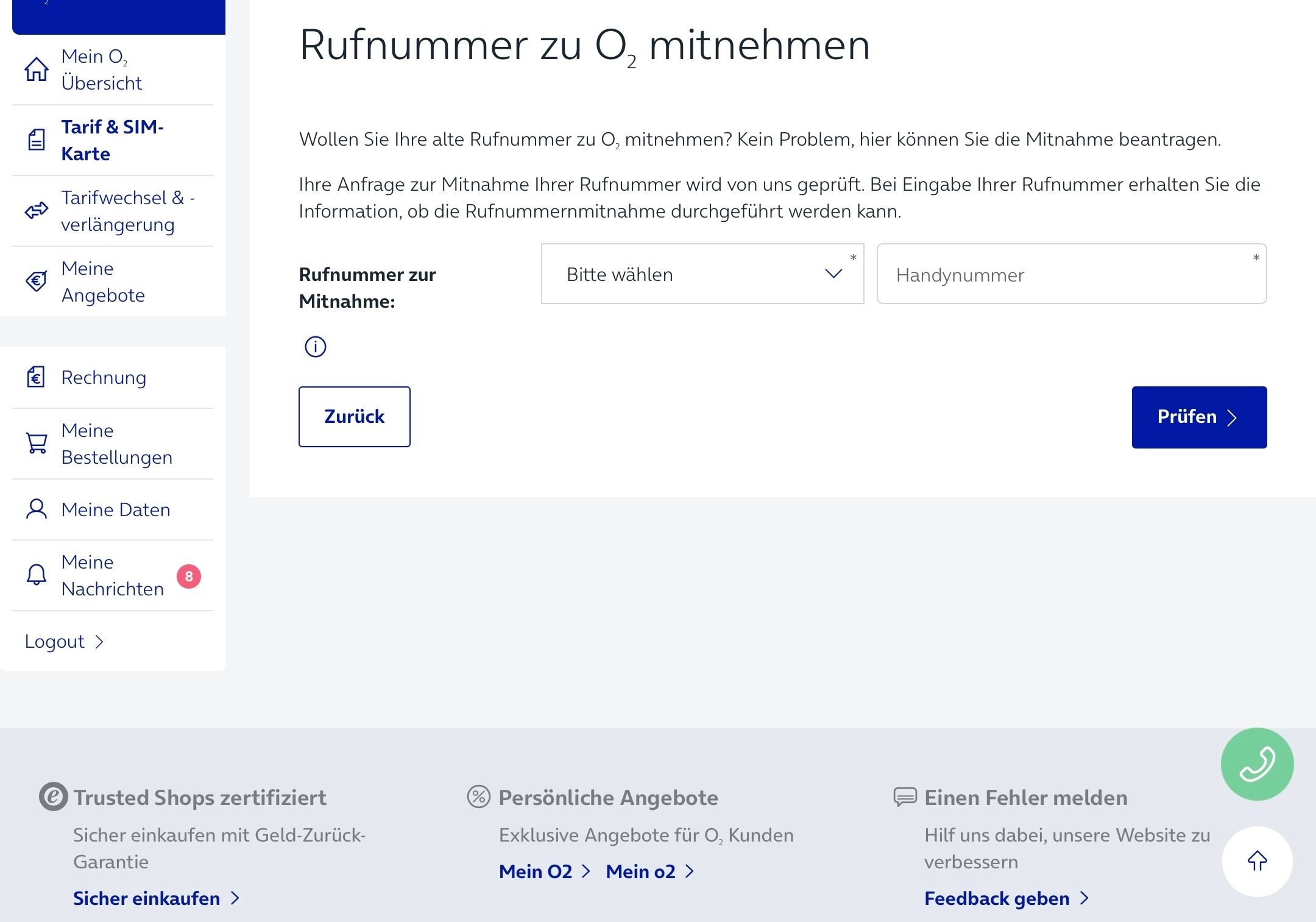Click the Rufnummer zur Mitnahme label
Viewport: 1316px width, 922px height.
coord(367,288)
